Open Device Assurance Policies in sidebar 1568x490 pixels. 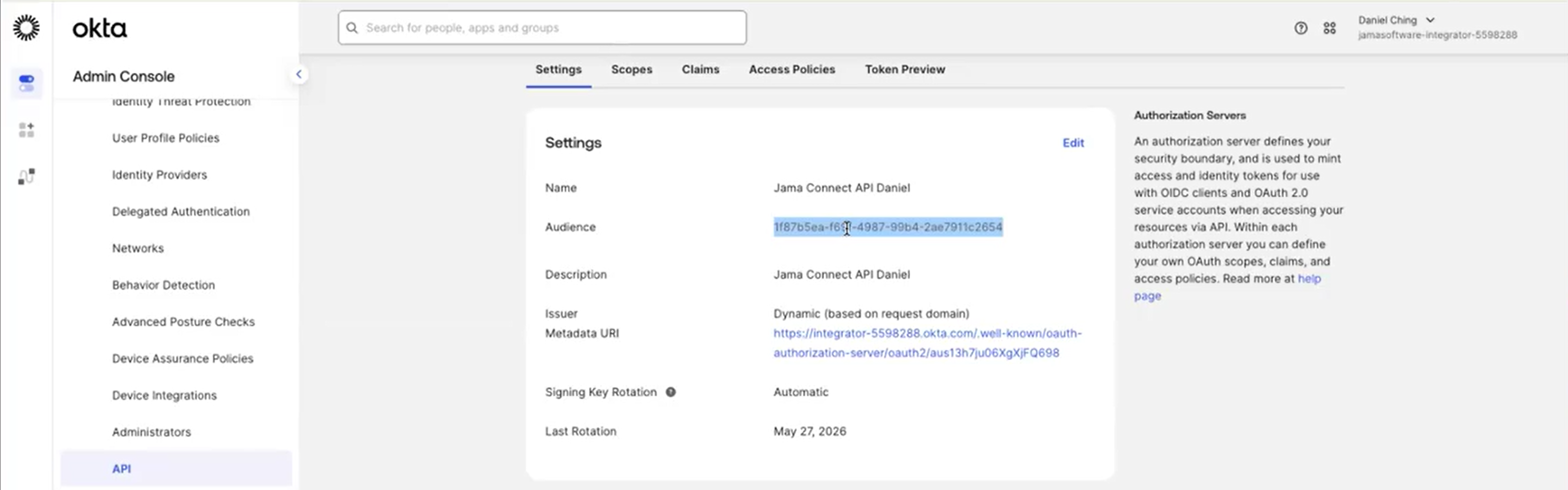tap(183, 358)
